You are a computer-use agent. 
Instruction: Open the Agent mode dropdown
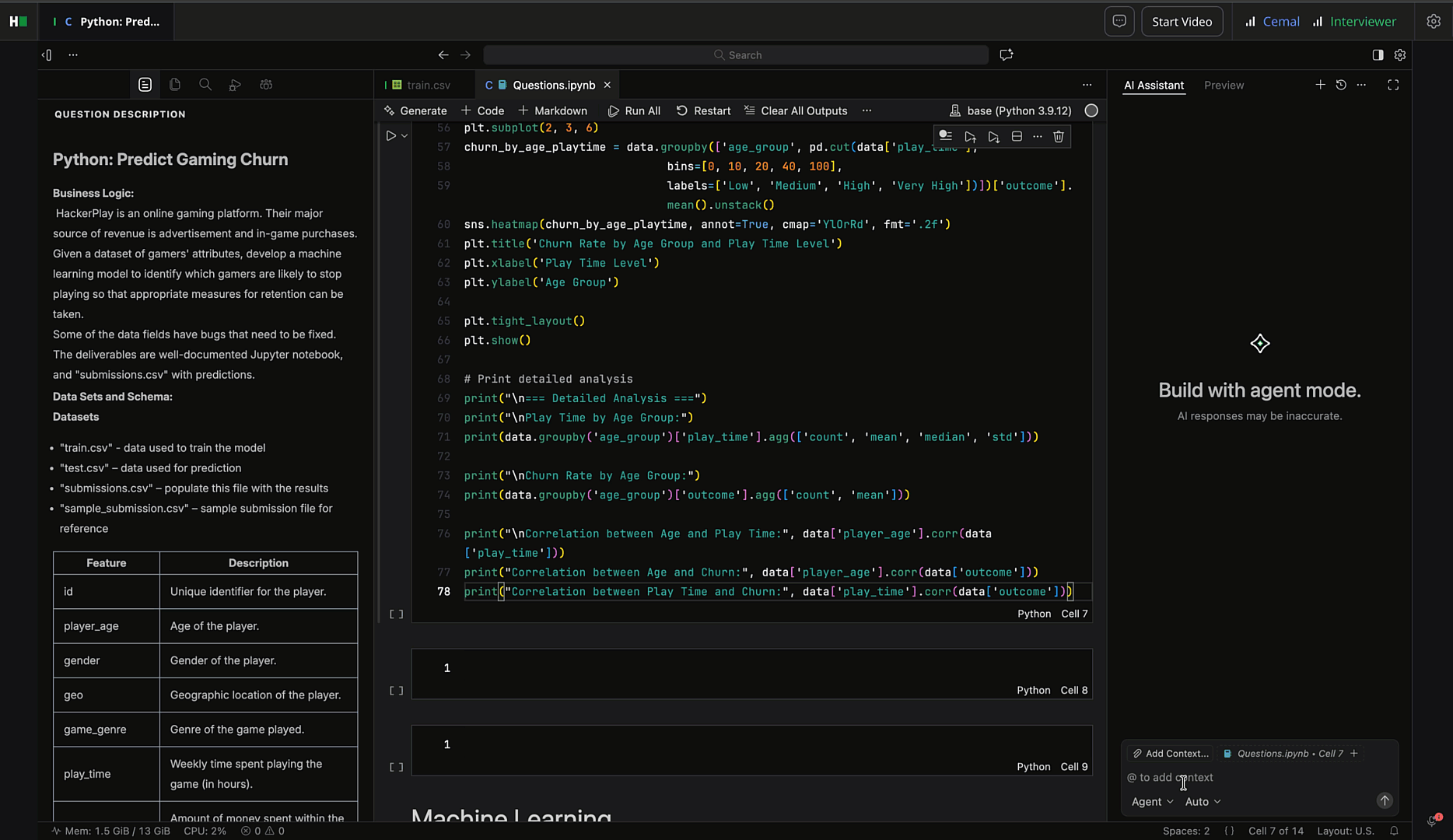[x=1152, y=801]
